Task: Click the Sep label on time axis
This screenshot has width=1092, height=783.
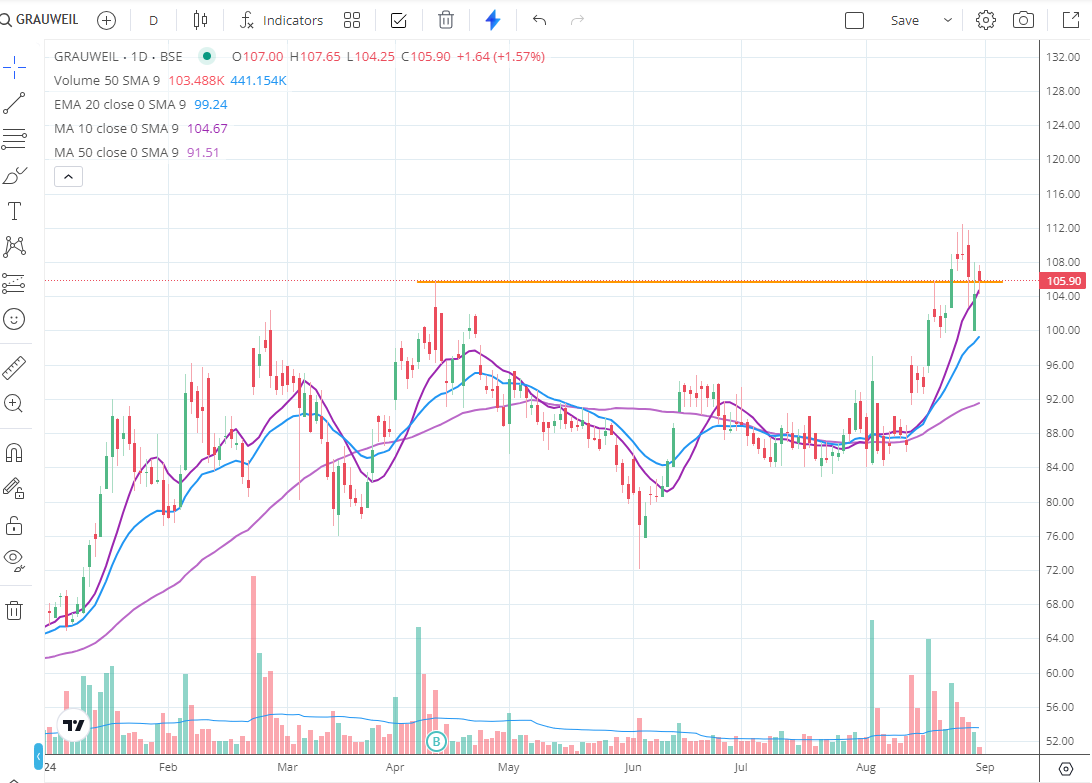Action: (985, 767)
